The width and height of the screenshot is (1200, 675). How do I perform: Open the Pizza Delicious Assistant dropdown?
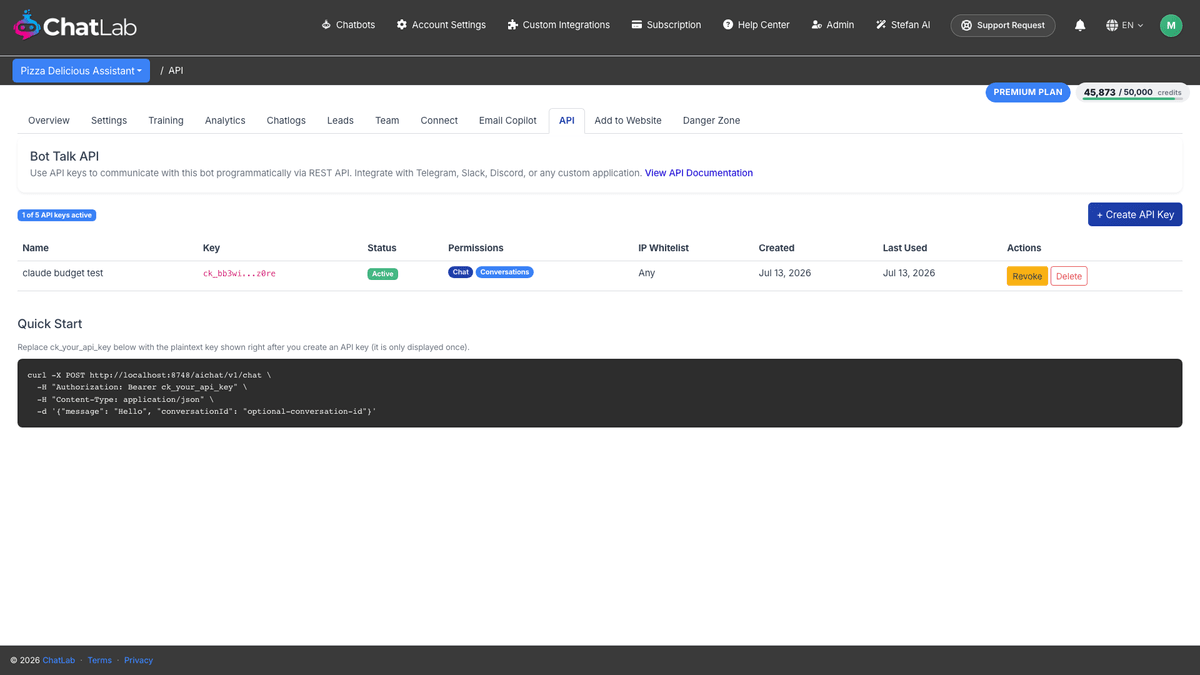81,71
